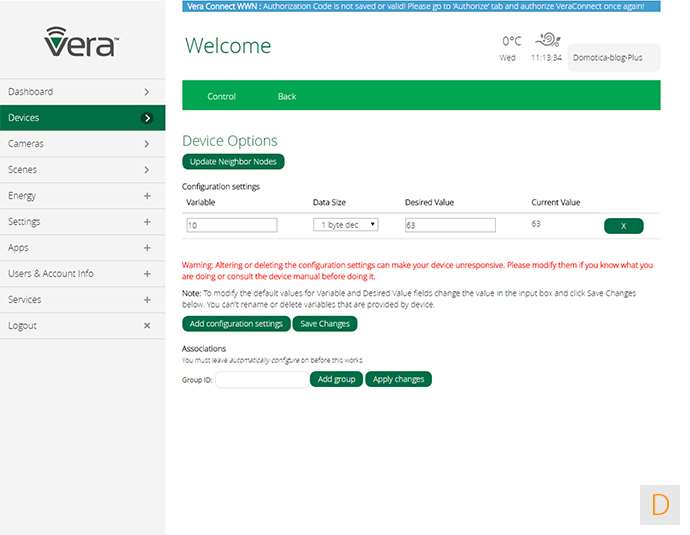Go Back using green bar
The image size is (690, 535).
pyautogui.click(x=287, y=97)
